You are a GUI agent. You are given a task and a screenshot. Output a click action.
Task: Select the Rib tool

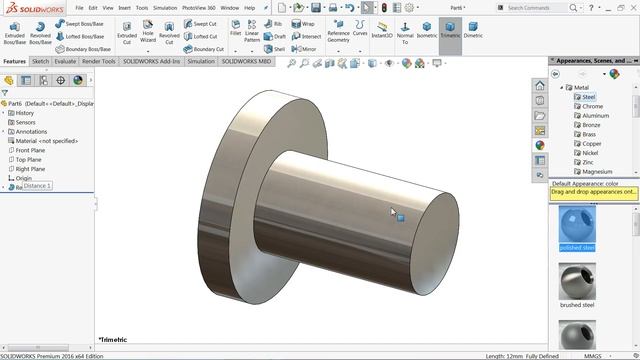click(x=273, y=24)
